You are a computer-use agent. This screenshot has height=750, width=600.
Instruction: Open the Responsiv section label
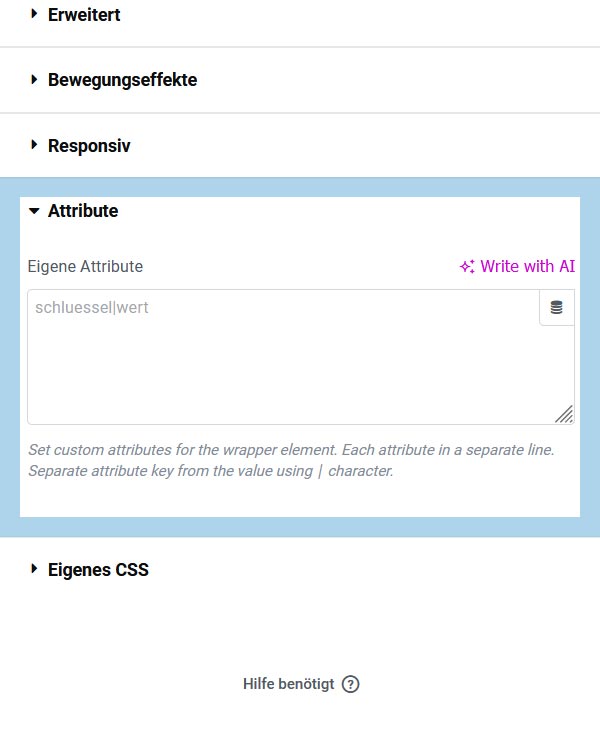(89, 146)
